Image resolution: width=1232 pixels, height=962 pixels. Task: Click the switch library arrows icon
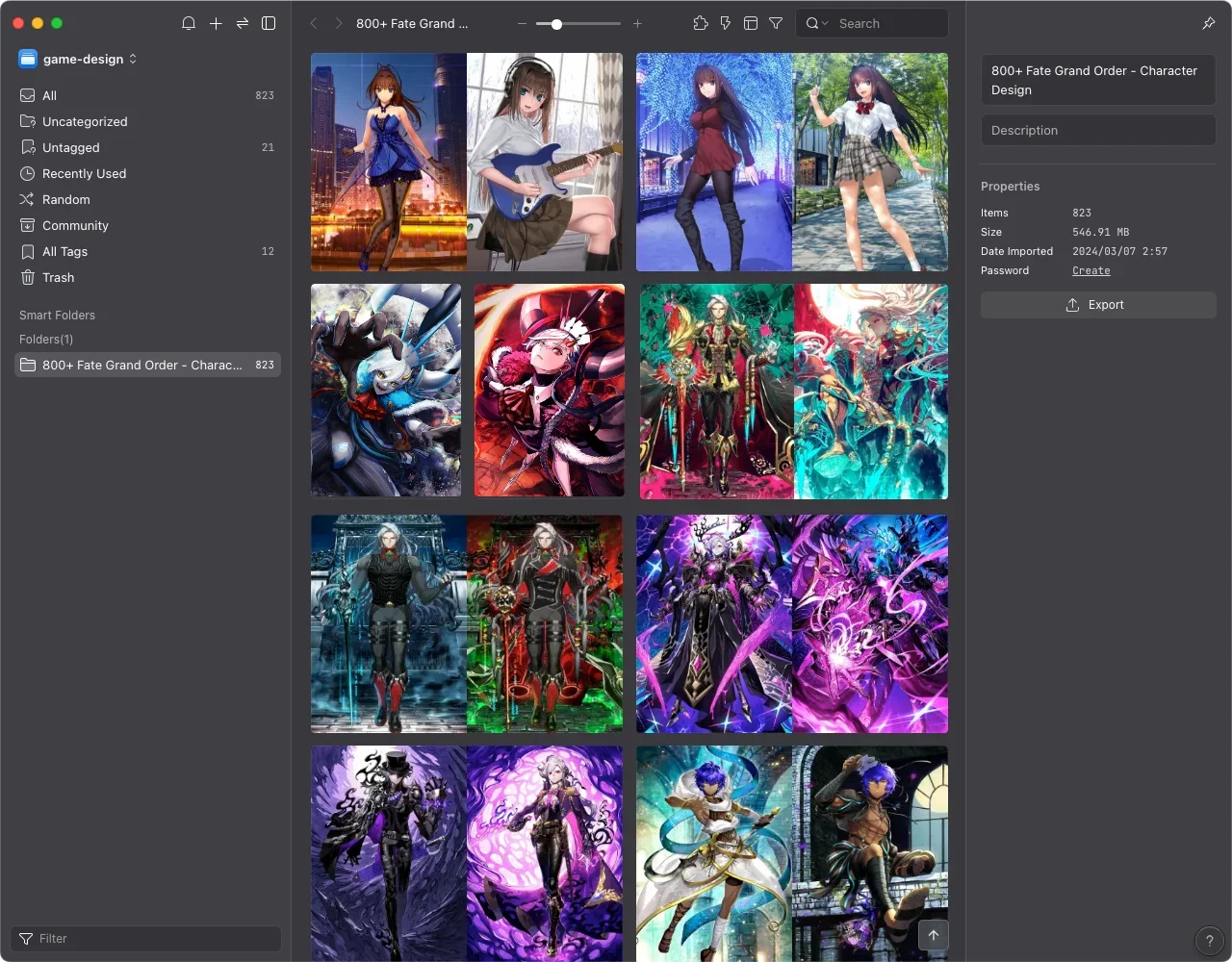[243, 23]
